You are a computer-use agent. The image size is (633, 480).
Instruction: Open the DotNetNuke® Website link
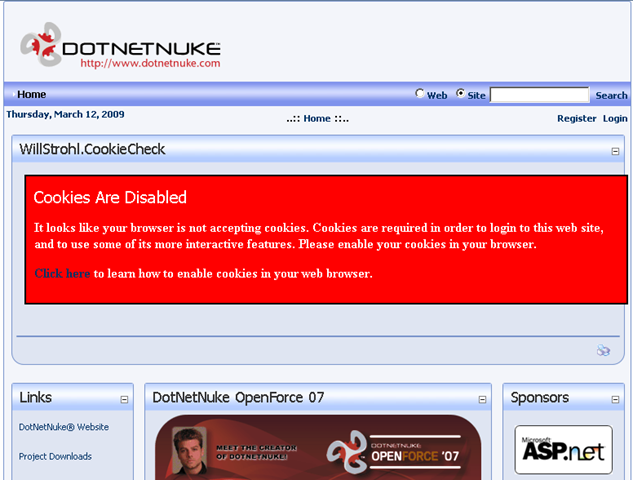[x=64, y=427]
